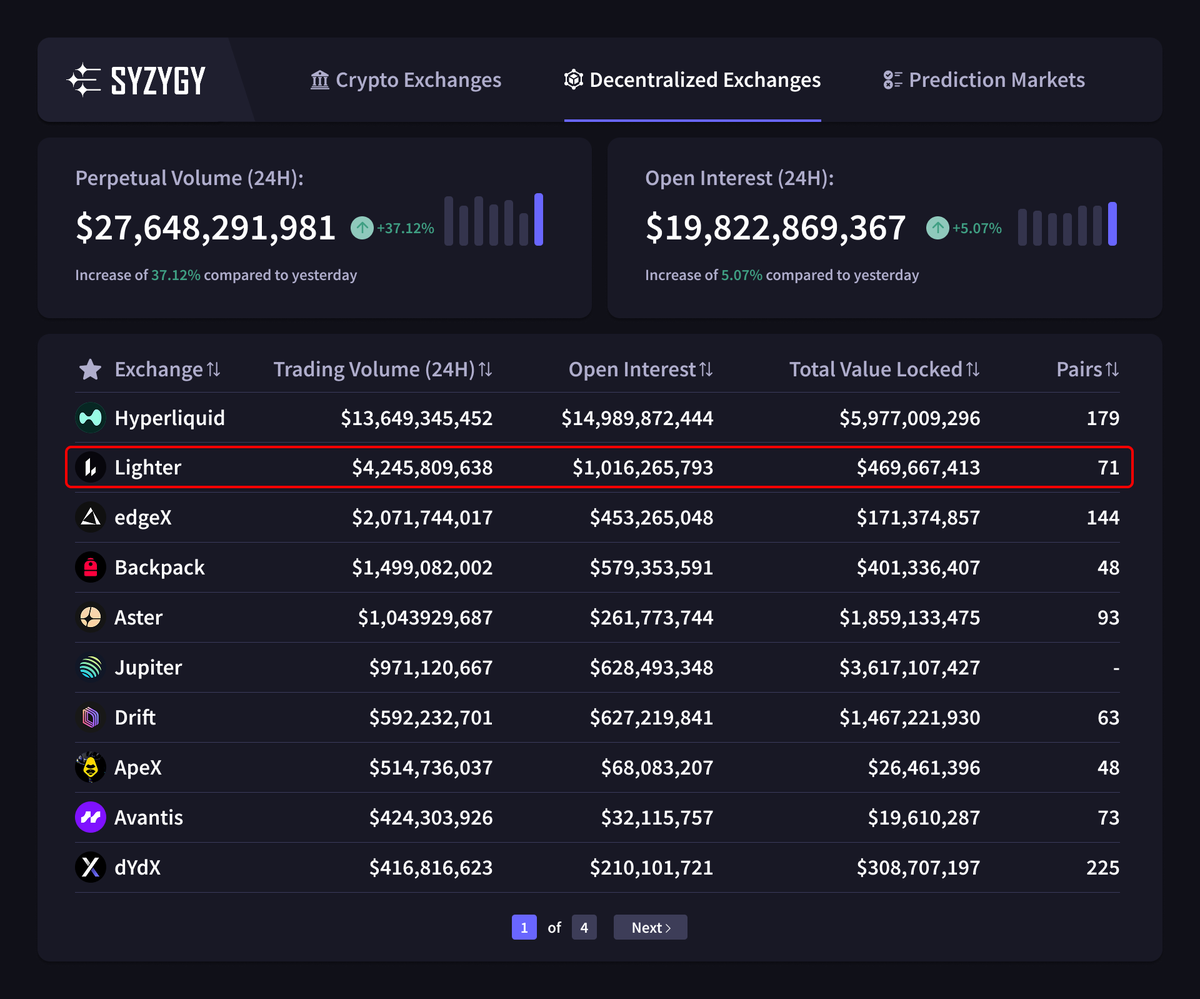Jump to last page 4

tap(584, 927)
